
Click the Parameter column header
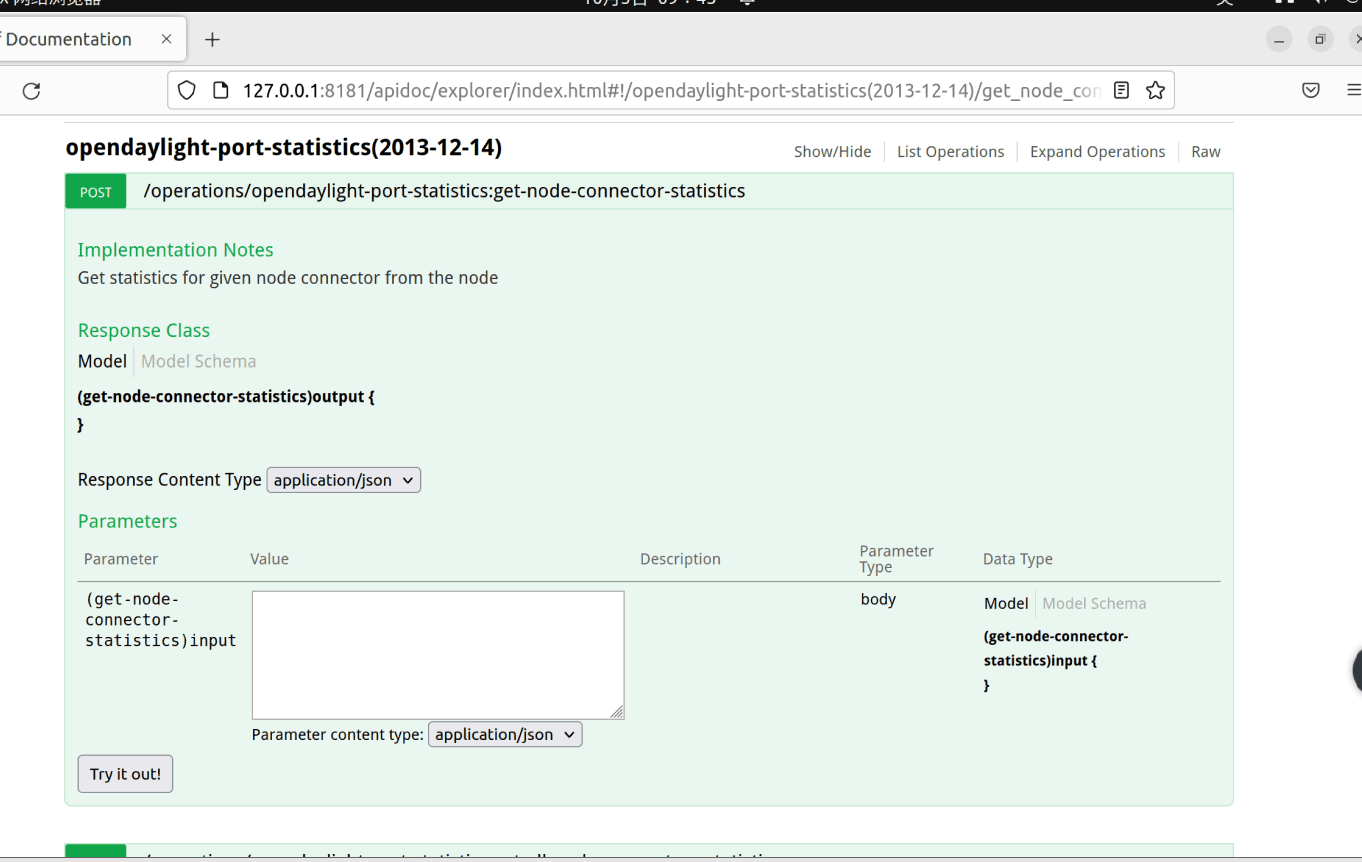[121, 559]
